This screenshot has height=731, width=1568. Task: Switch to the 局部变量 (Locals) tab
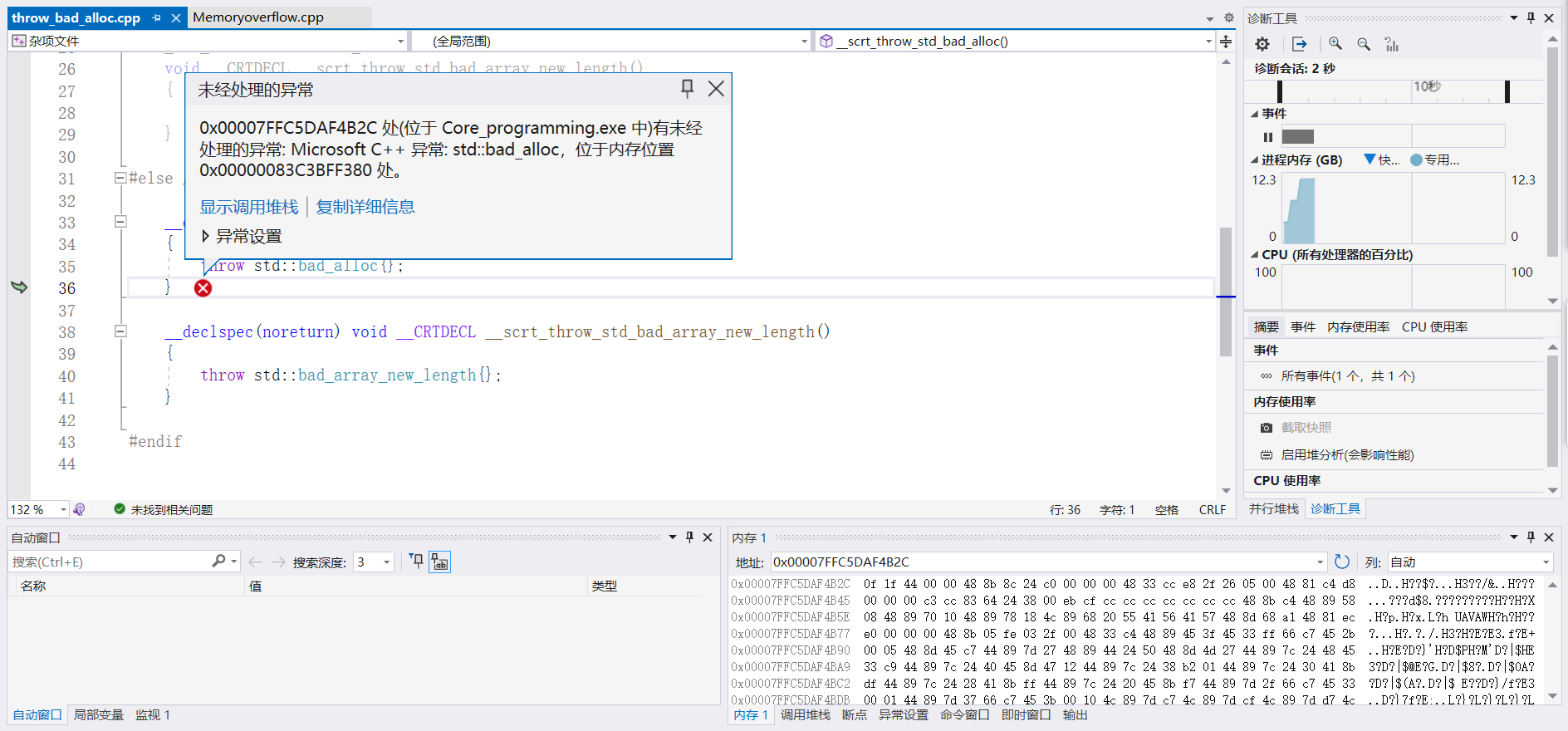pos(99,714)
